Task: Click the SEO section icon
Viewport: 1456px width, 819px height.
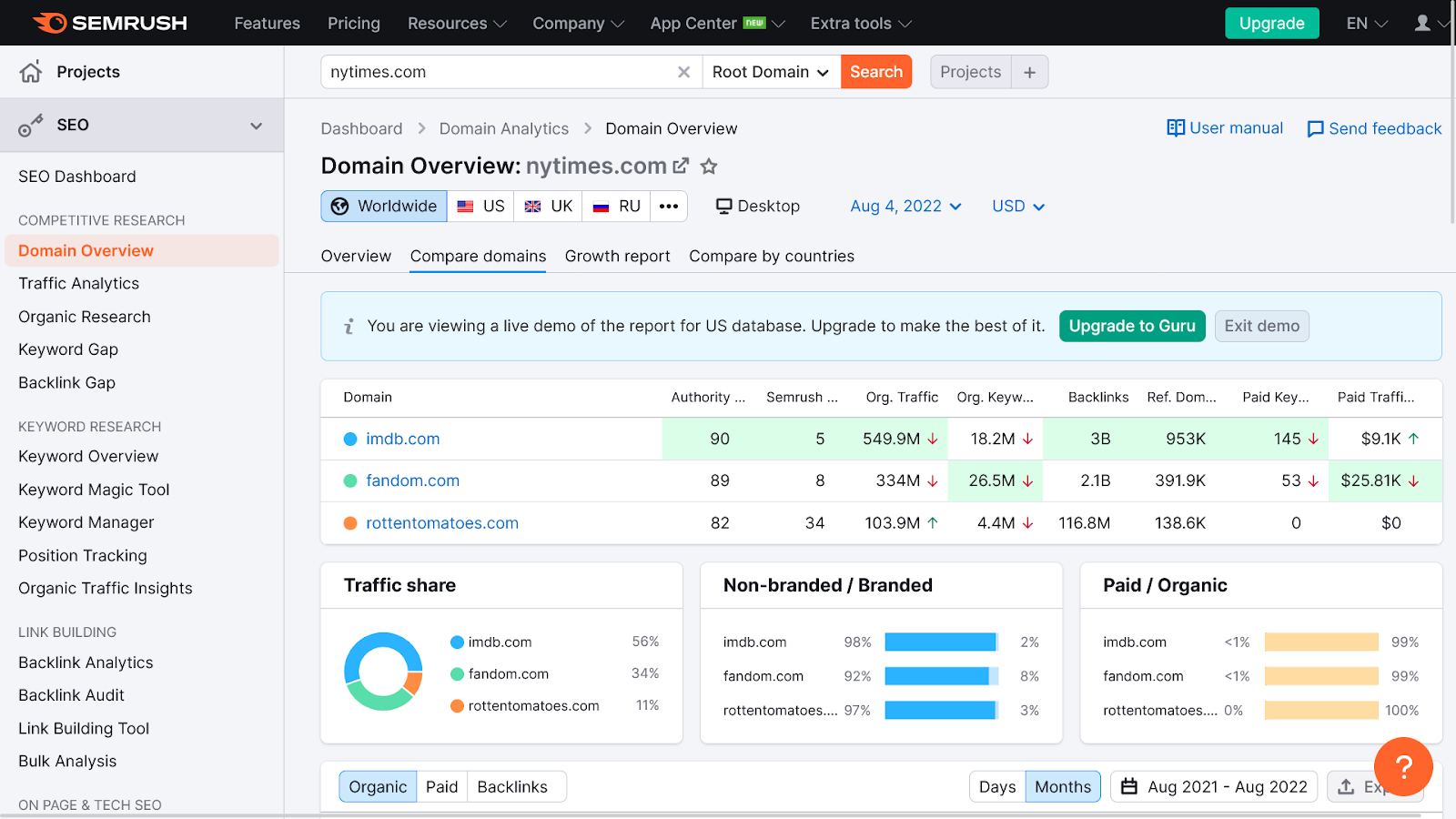Action: [x=31, y=126]
